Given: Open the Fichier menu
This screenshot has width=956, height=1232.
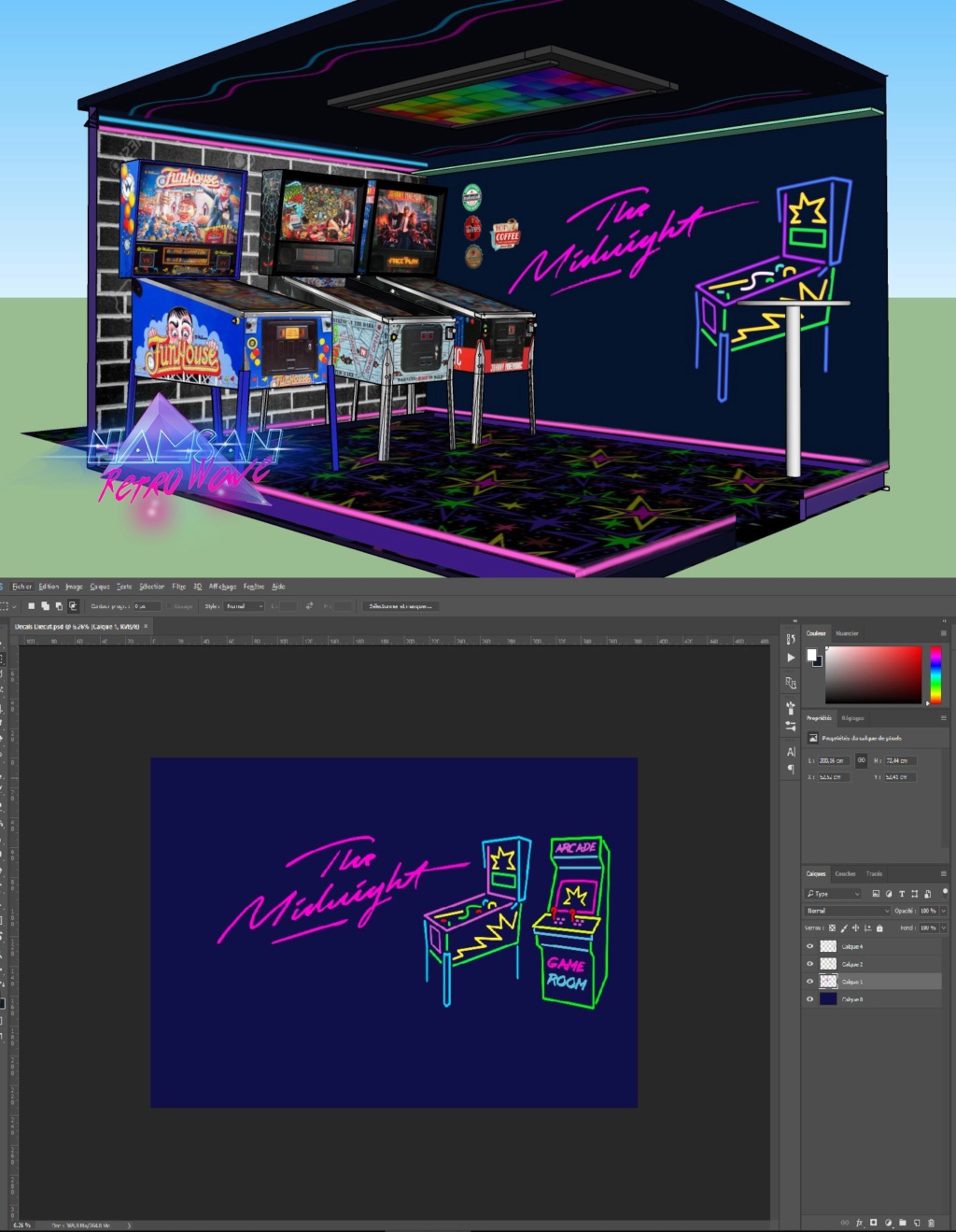Looking at the screenshot, I should pyautogui.click(x=22, y=587).
